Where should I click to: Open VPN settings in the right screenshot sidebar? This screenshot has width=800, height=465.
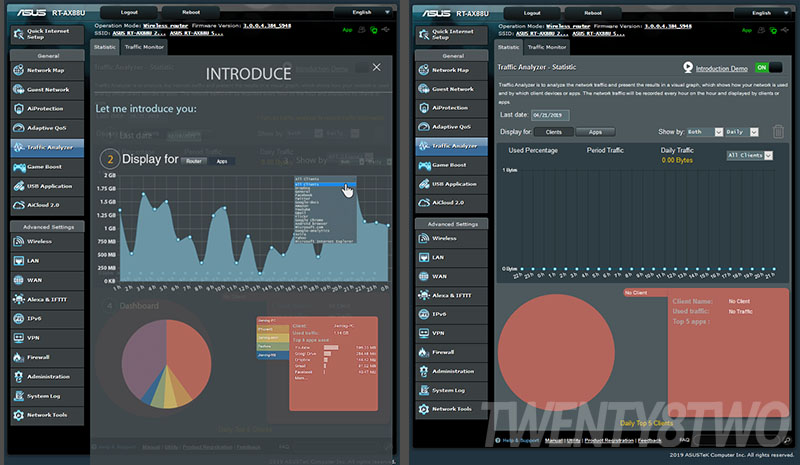452,333
